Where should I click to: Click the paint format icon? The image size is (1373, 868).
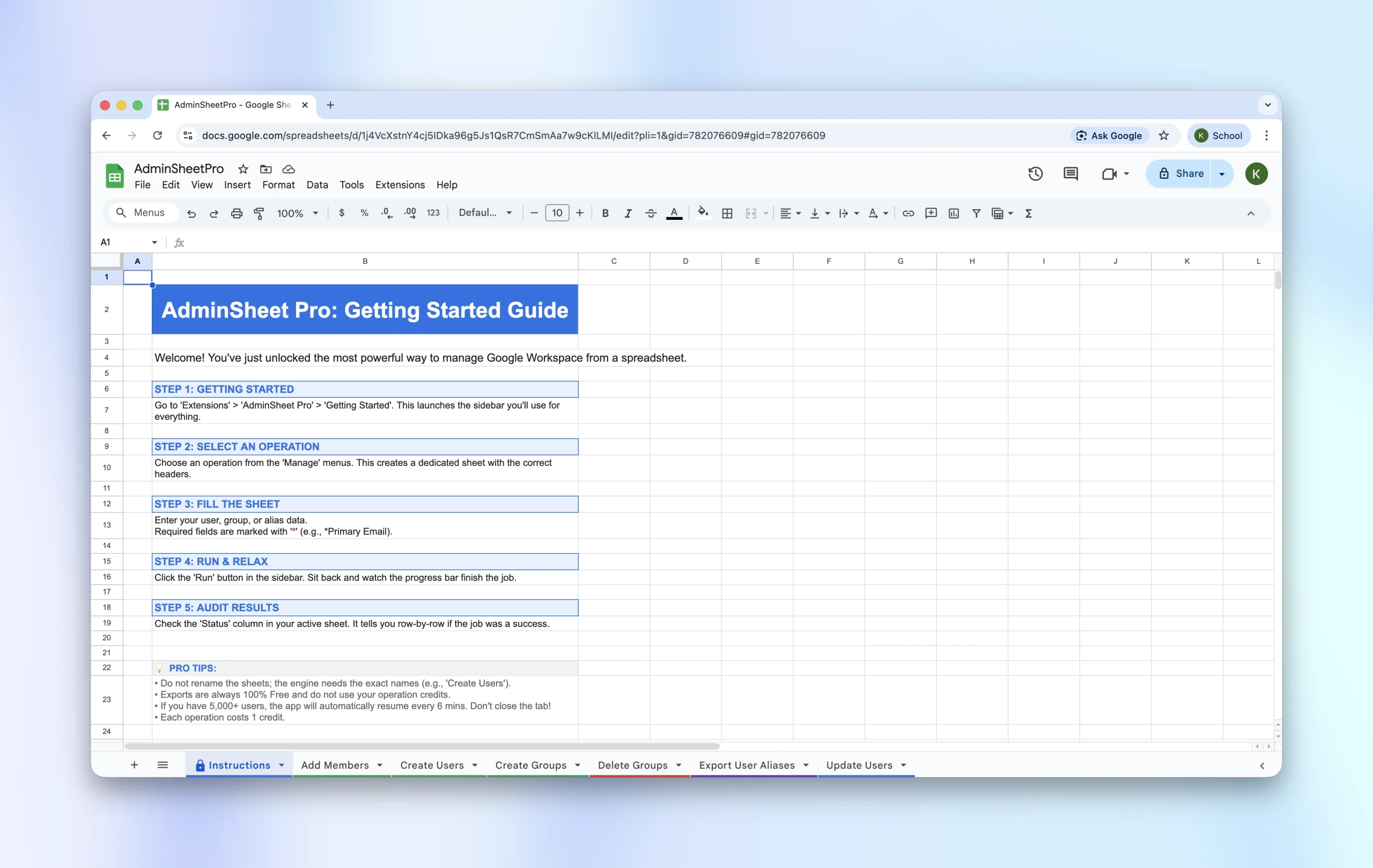pyautogui.click(x=259, y=213)
